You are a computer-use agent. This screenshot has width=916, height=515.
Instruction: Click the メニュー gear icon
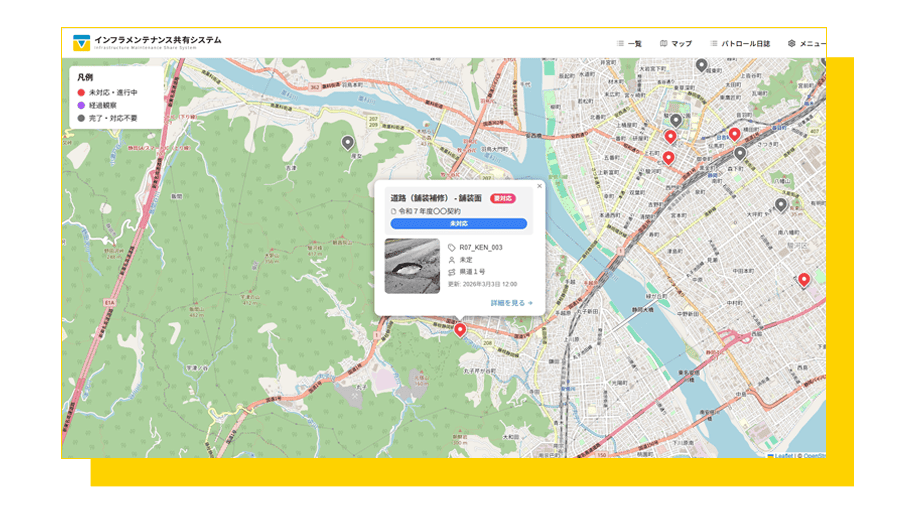792,43
